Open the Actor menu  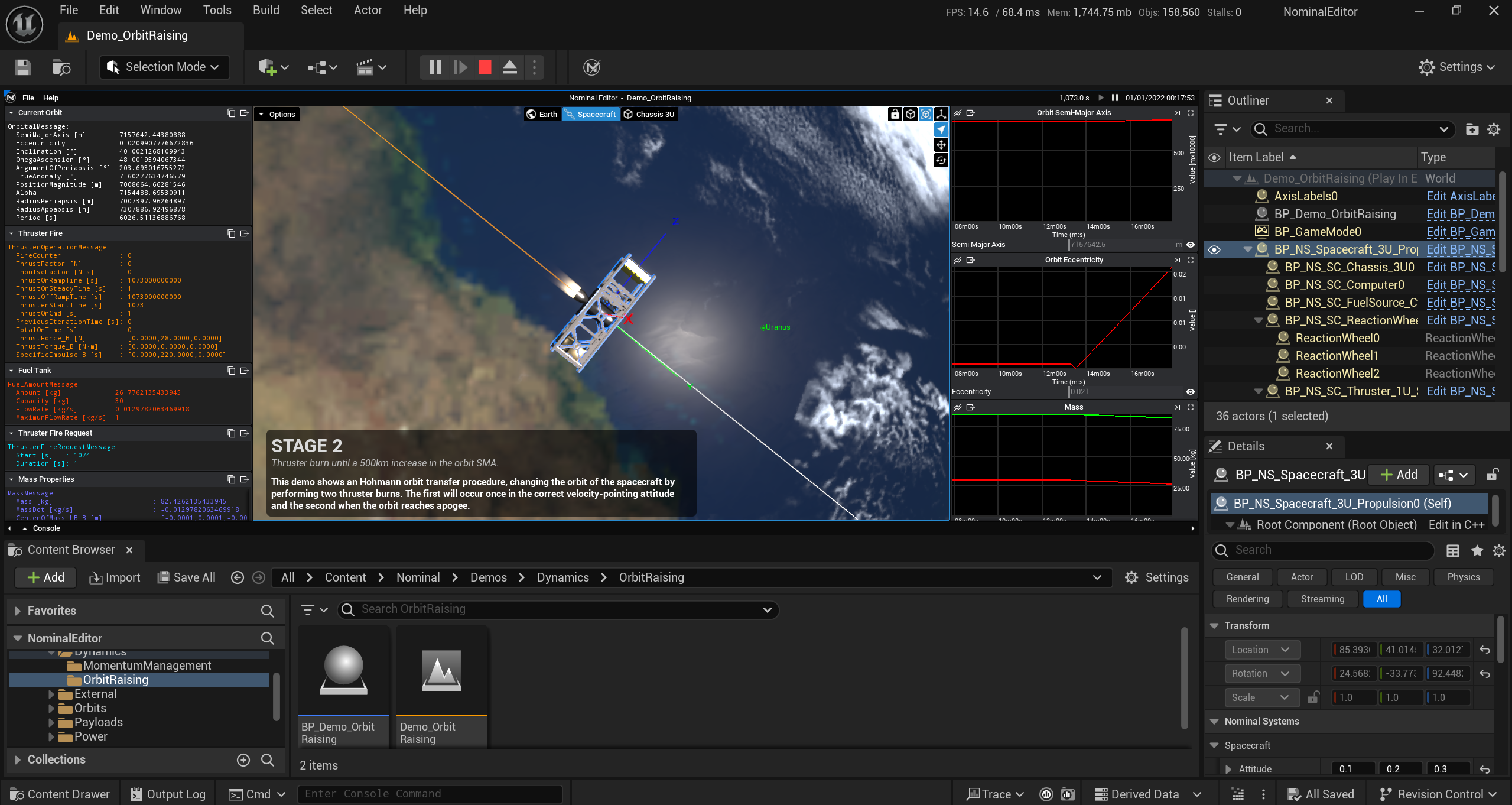tap(368, 10)
